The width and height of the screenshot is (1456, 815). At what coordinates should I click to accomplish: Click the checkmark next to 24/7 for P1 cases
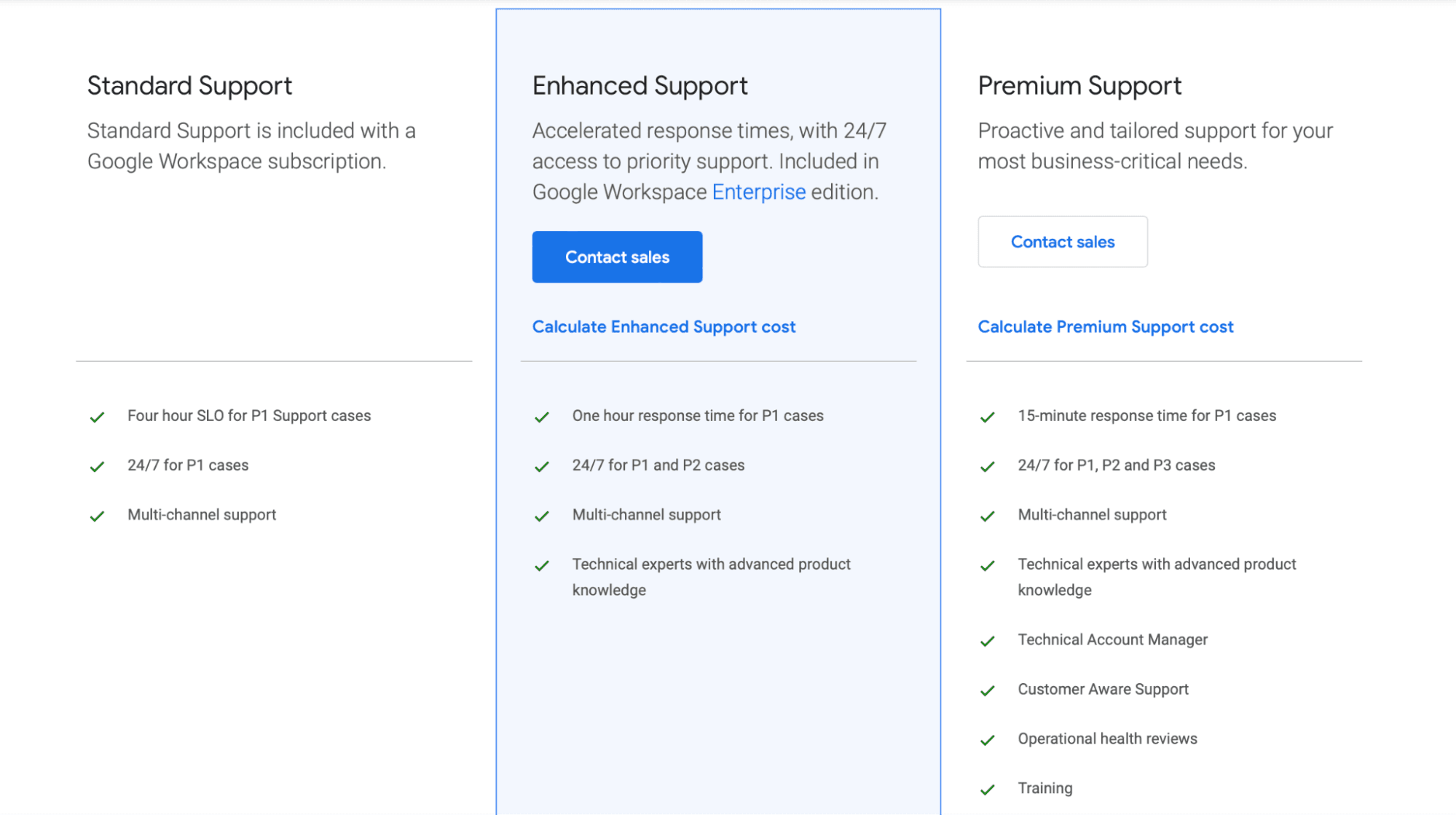(98, 466)
